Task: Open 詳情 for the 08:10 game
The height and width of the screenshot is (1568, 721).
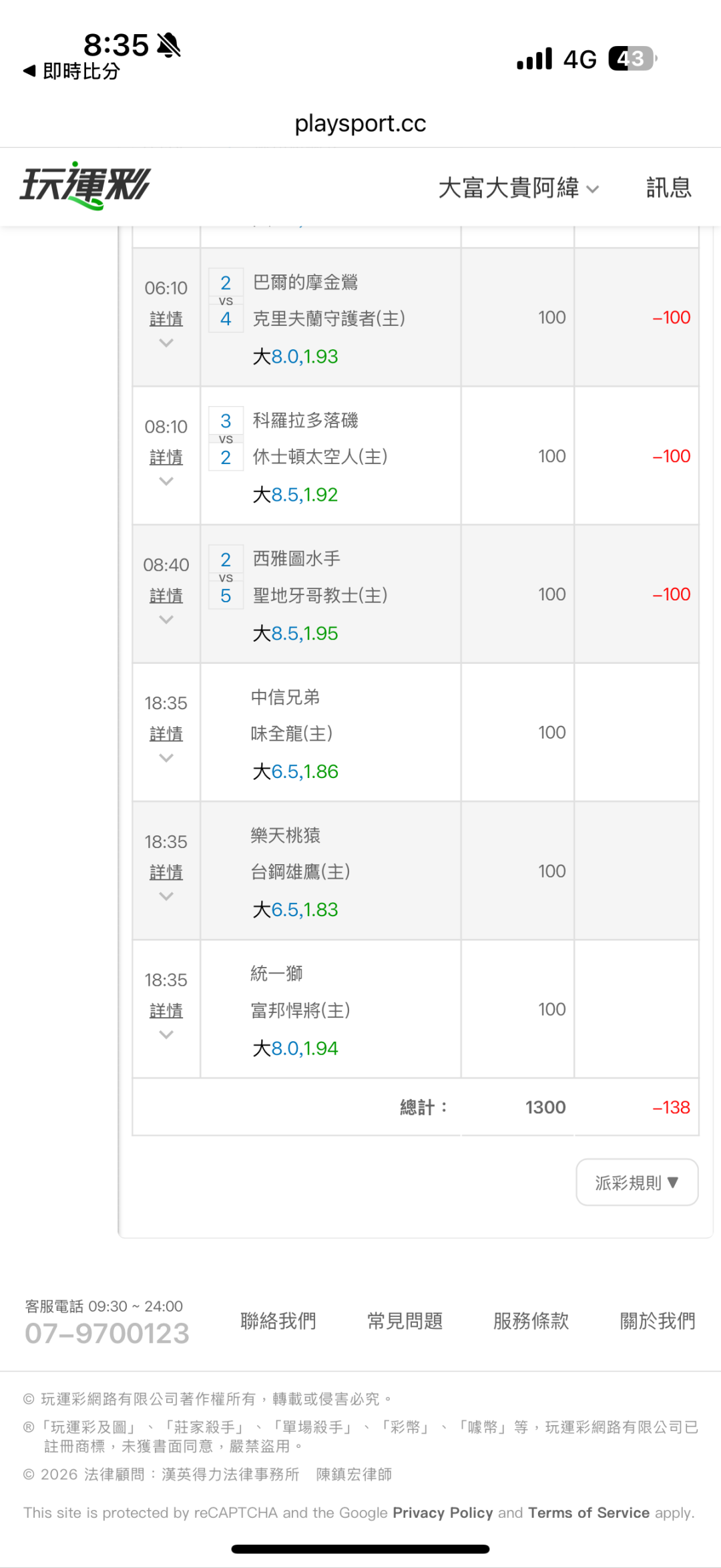Action: 166,457
